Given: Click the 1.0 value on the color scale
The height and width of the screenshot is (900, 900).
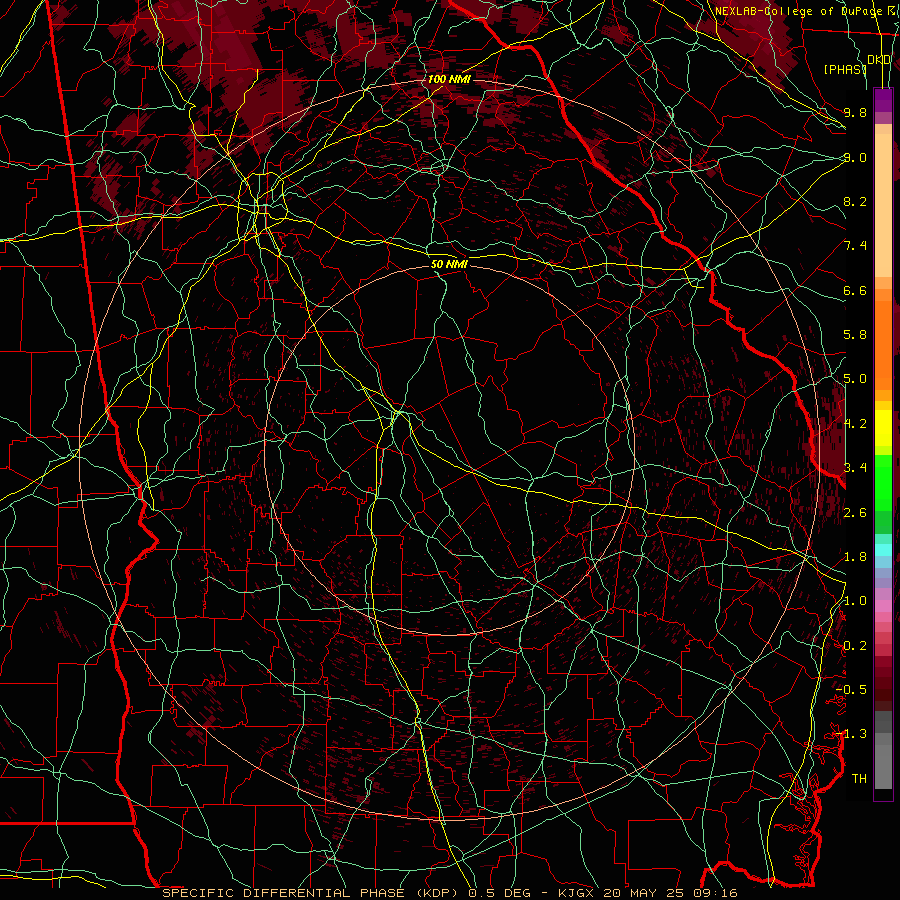Looking at the screenshot, I should pyautogui.click(x=855, y=601).
